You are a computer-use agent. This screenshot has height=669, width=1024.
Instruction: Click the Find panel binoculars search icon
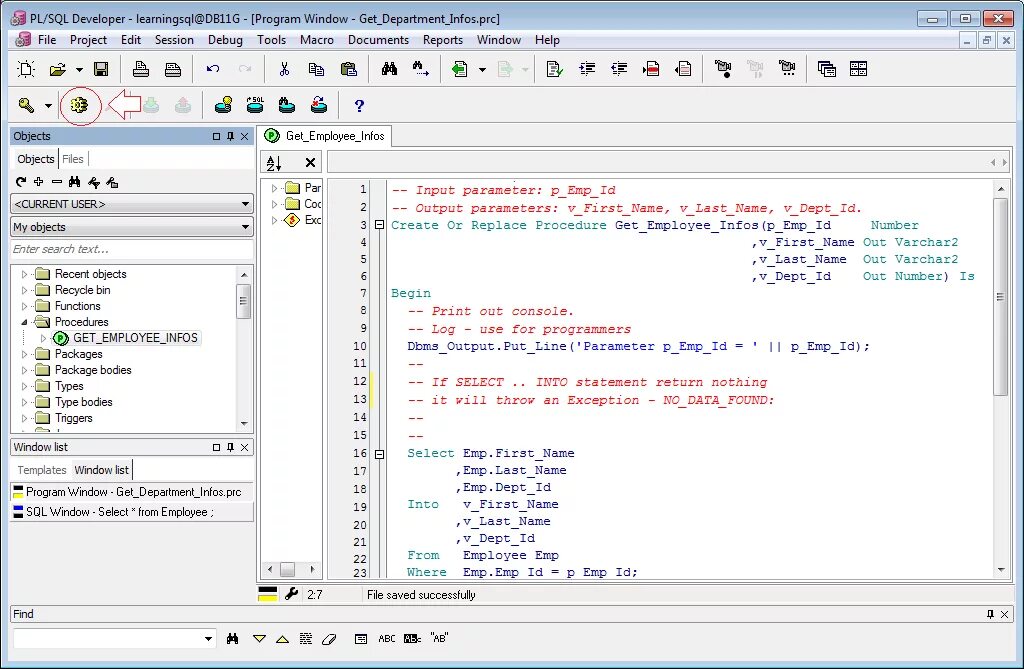point(232,638)
